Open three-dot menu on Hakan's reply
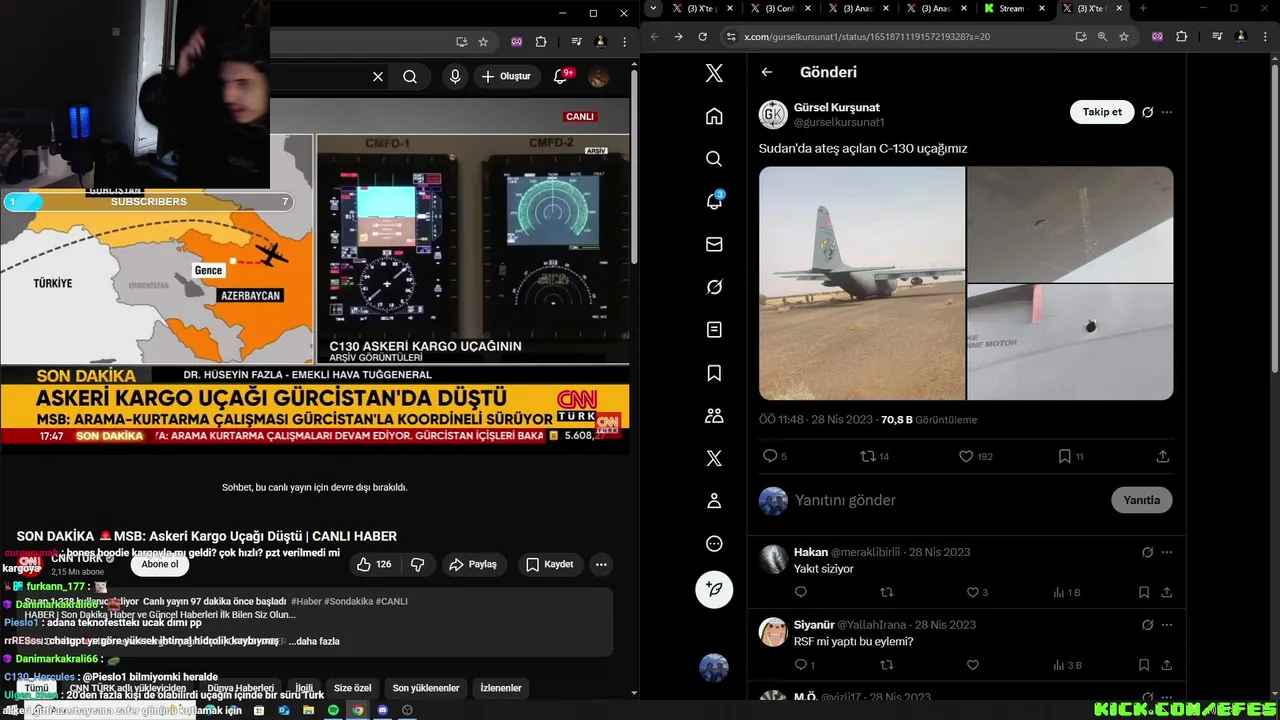 (1167, 552)
